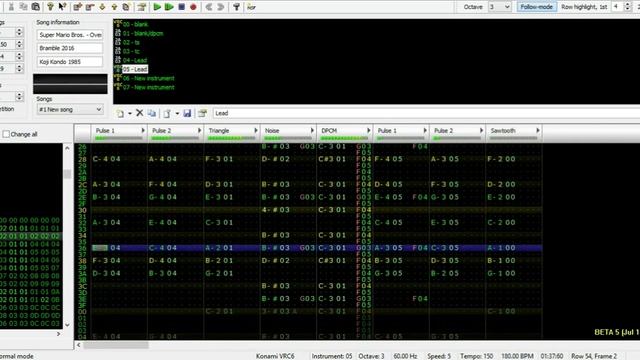
Task: Loop-play the pattern with double green arrow
Action: point(169,7)
